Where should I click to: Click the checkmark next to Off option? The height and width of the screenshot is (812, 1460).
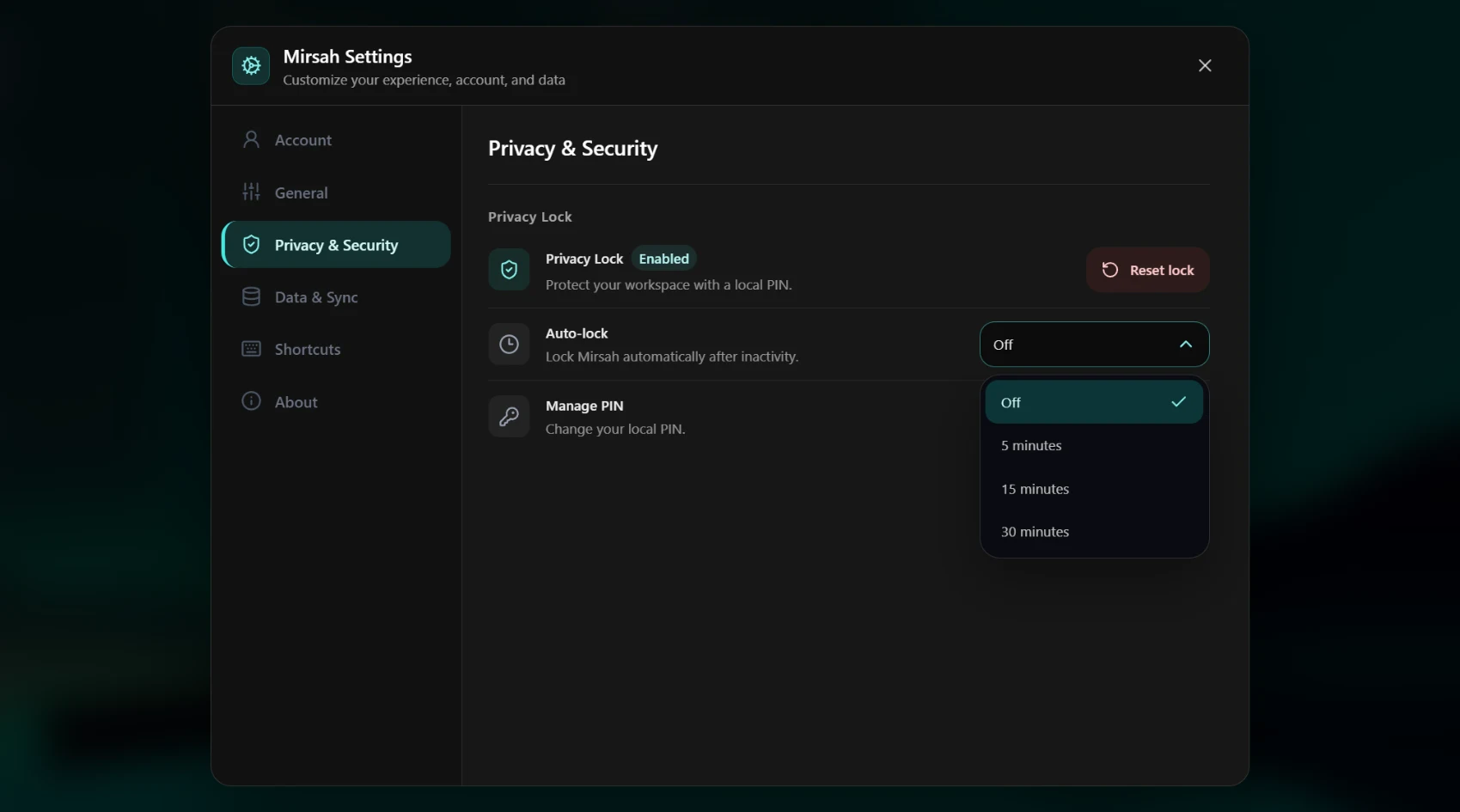[x=1178, y=401]
